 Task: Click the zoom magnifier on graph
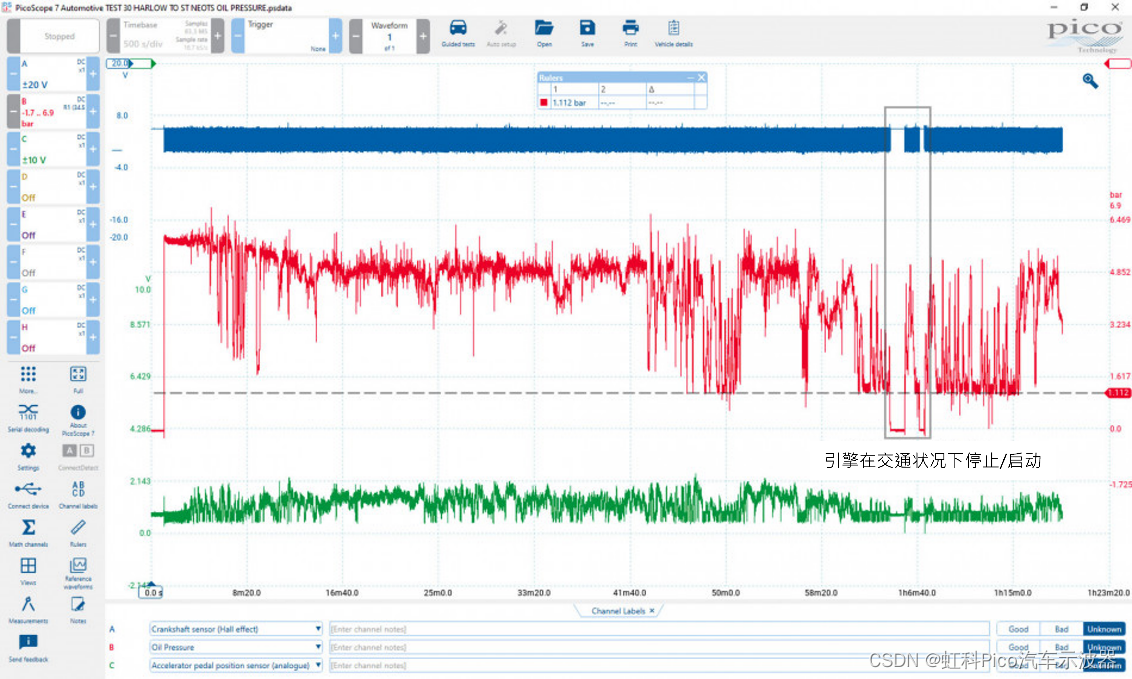coord(1090,81)
